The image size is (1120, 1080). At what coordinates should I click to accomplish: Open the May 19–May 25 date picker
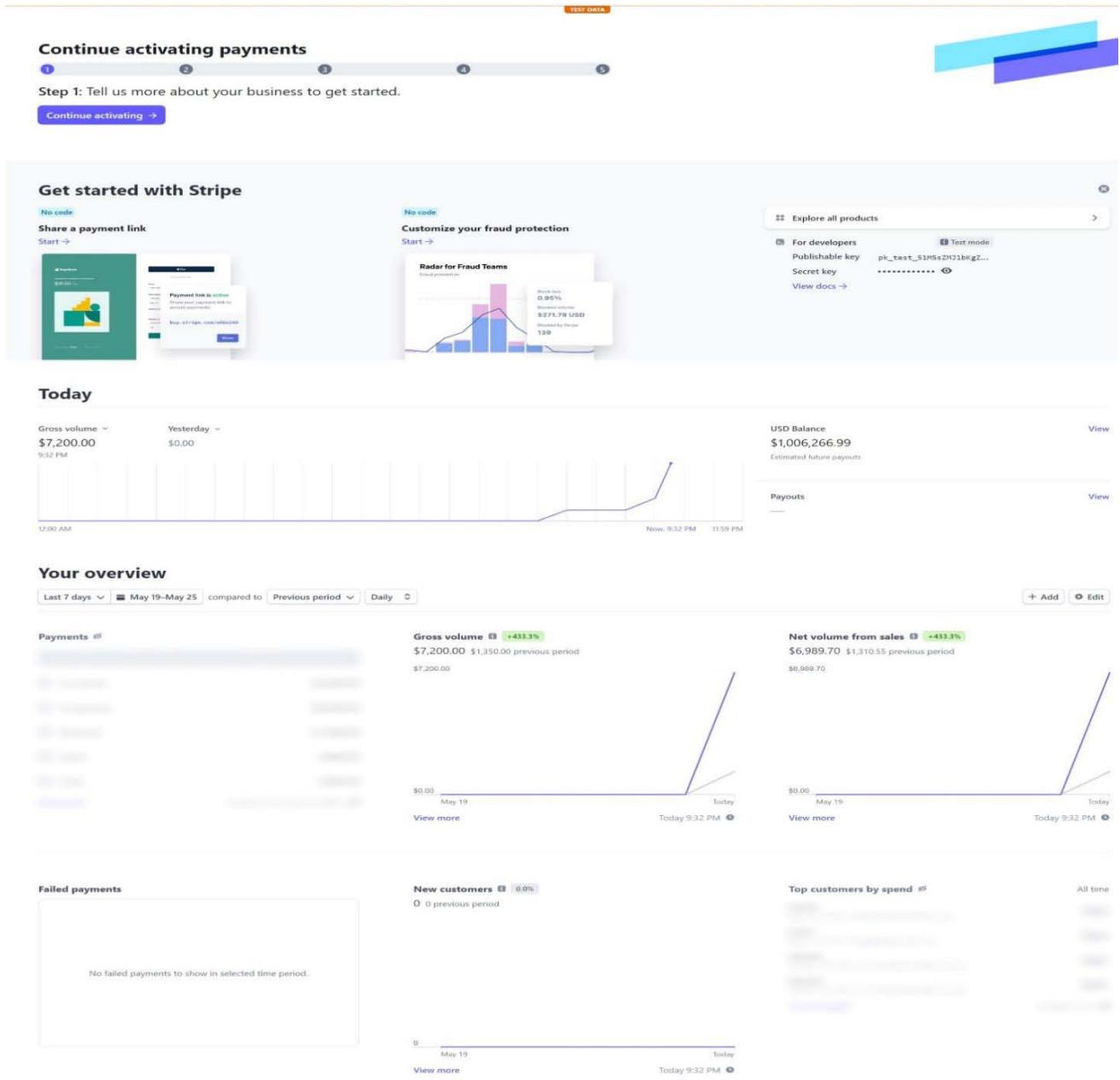156,597
